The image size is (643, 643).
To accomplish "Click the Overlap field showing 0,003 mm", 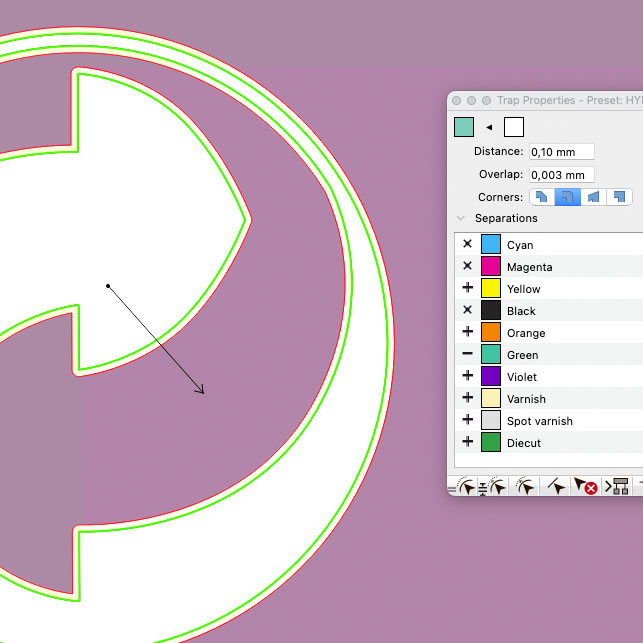I will pyautogui.click(x=562, y=175).
